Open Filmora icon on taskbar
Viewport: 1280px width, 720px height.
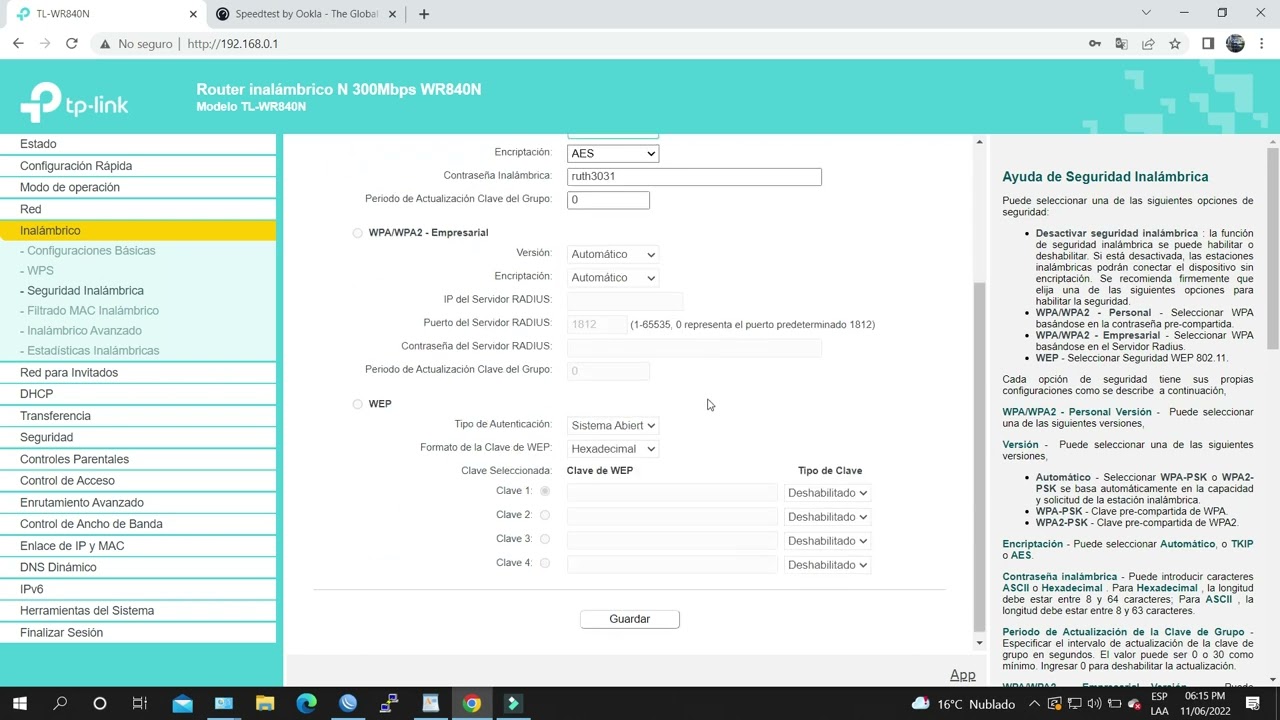(513, 704)
